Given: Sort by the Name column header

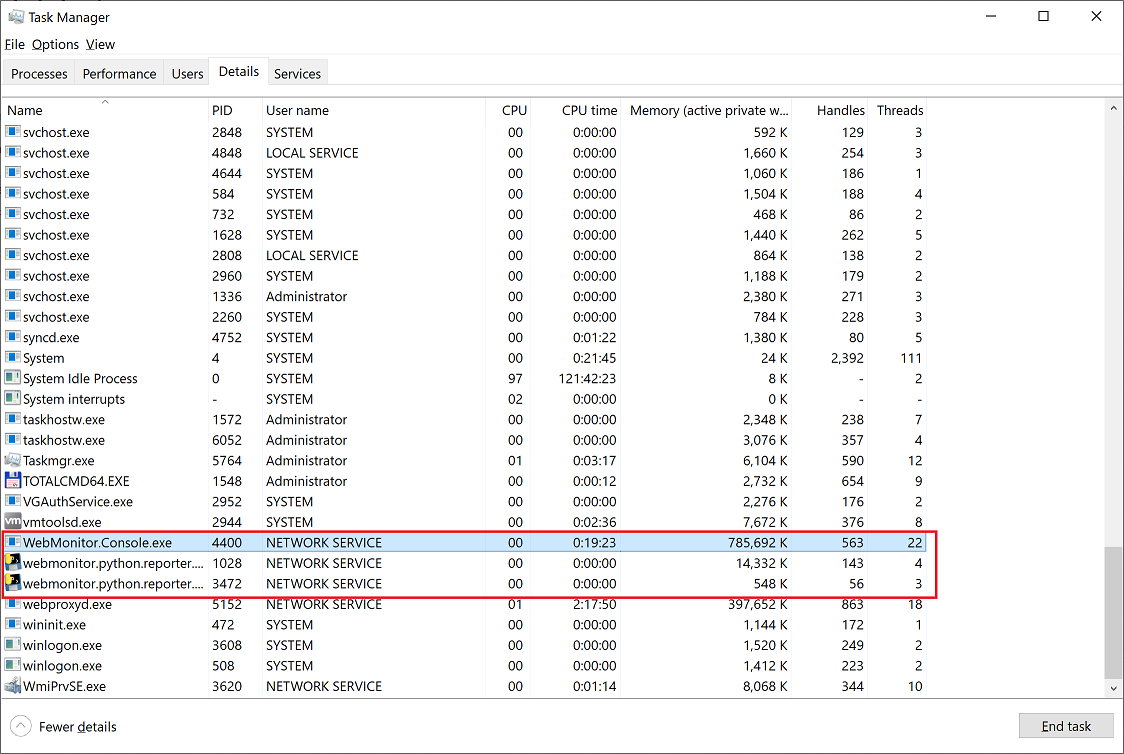Looking at the screenshot, I should tap(105, 110).
